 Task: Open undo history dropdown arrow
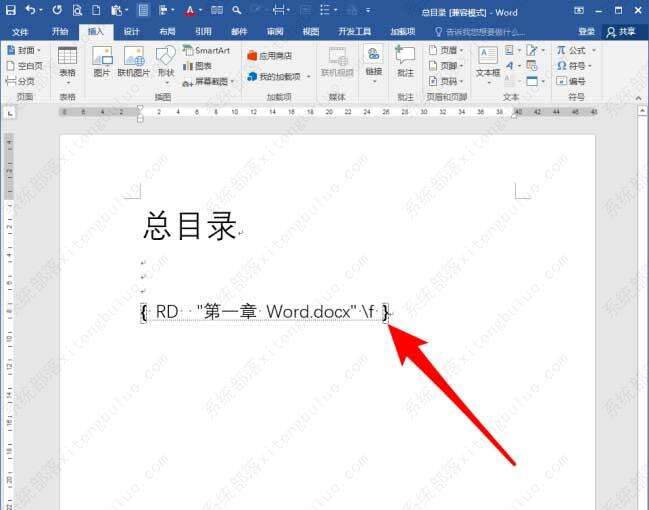click(x=41, y=10)
